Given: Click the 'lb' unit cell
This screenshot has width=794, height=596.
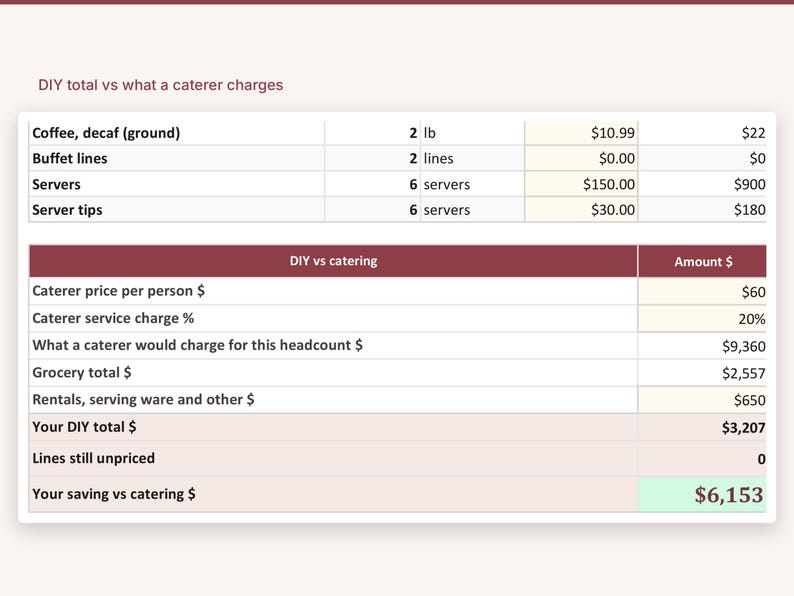Looking at the screenshot, I should click(x=472, y=133).
